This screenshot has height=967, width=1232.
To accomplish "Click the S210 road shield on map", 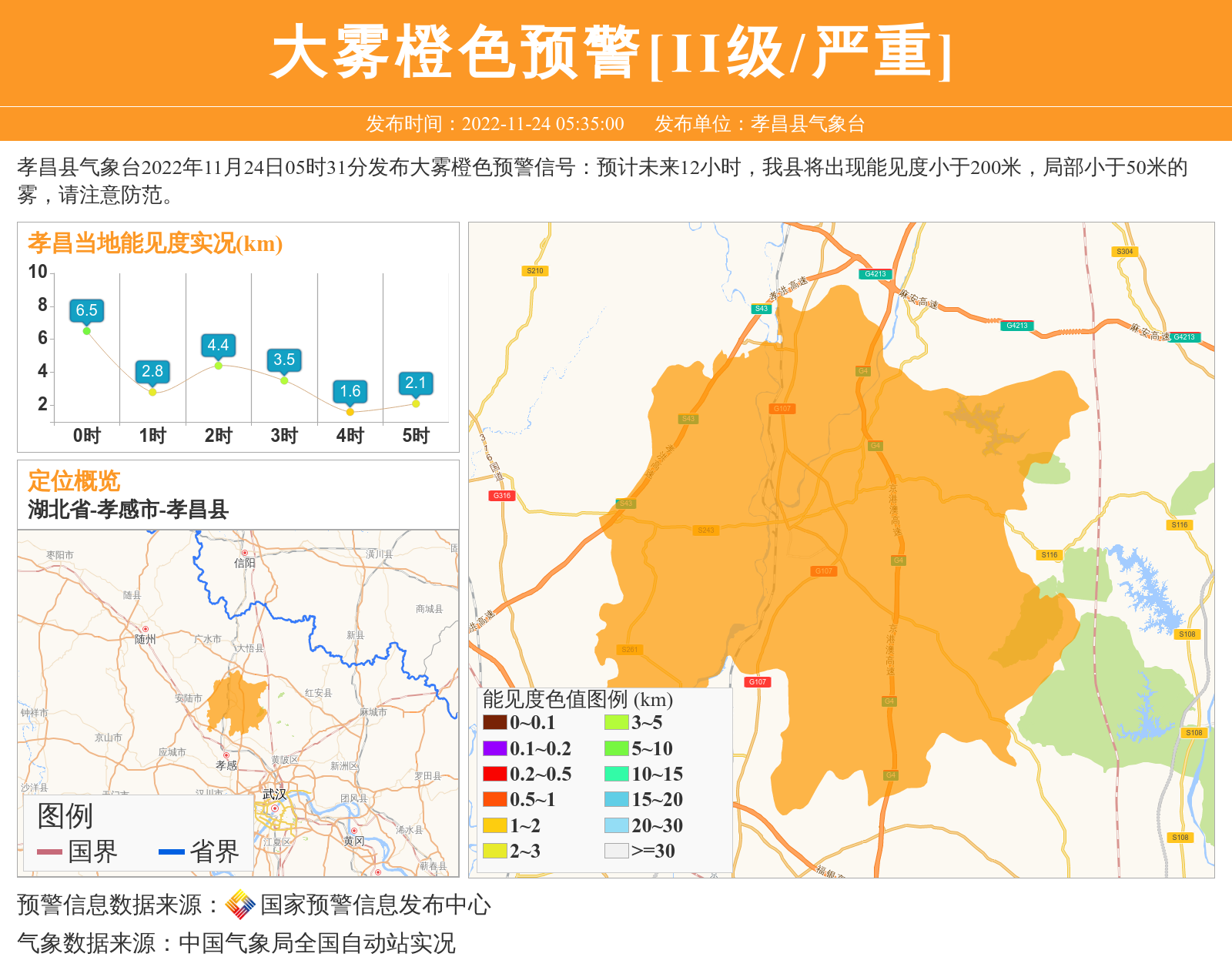I will pyautogui.click(x=534, y=271).
